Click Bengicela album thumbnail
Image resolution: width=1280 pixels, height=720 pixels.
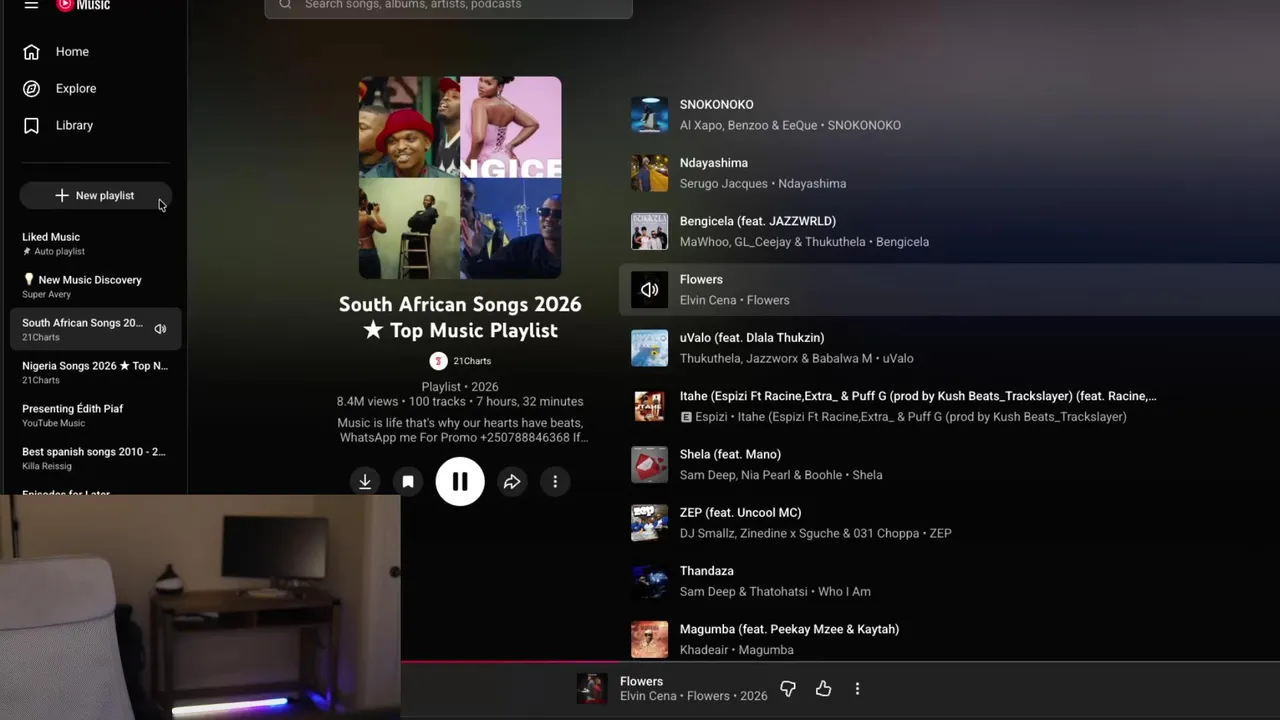point(649,232)
